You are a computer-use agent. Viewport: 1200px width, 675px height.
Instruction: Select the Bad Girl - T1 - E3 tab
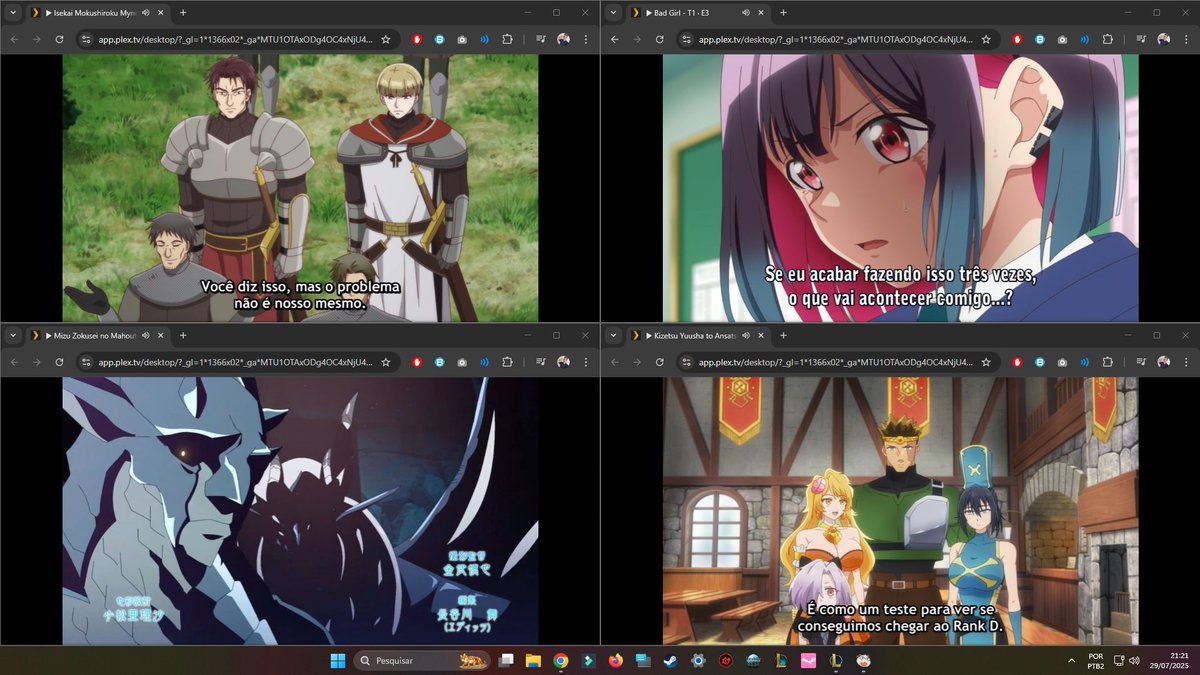[x=699, y=13]
